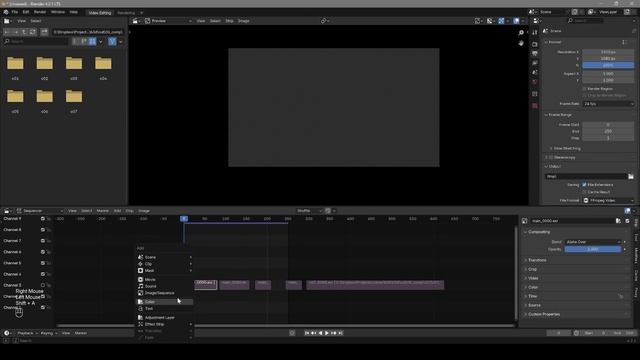Add an Image/Sequence strip
The image size is (640, 360).
164,293
